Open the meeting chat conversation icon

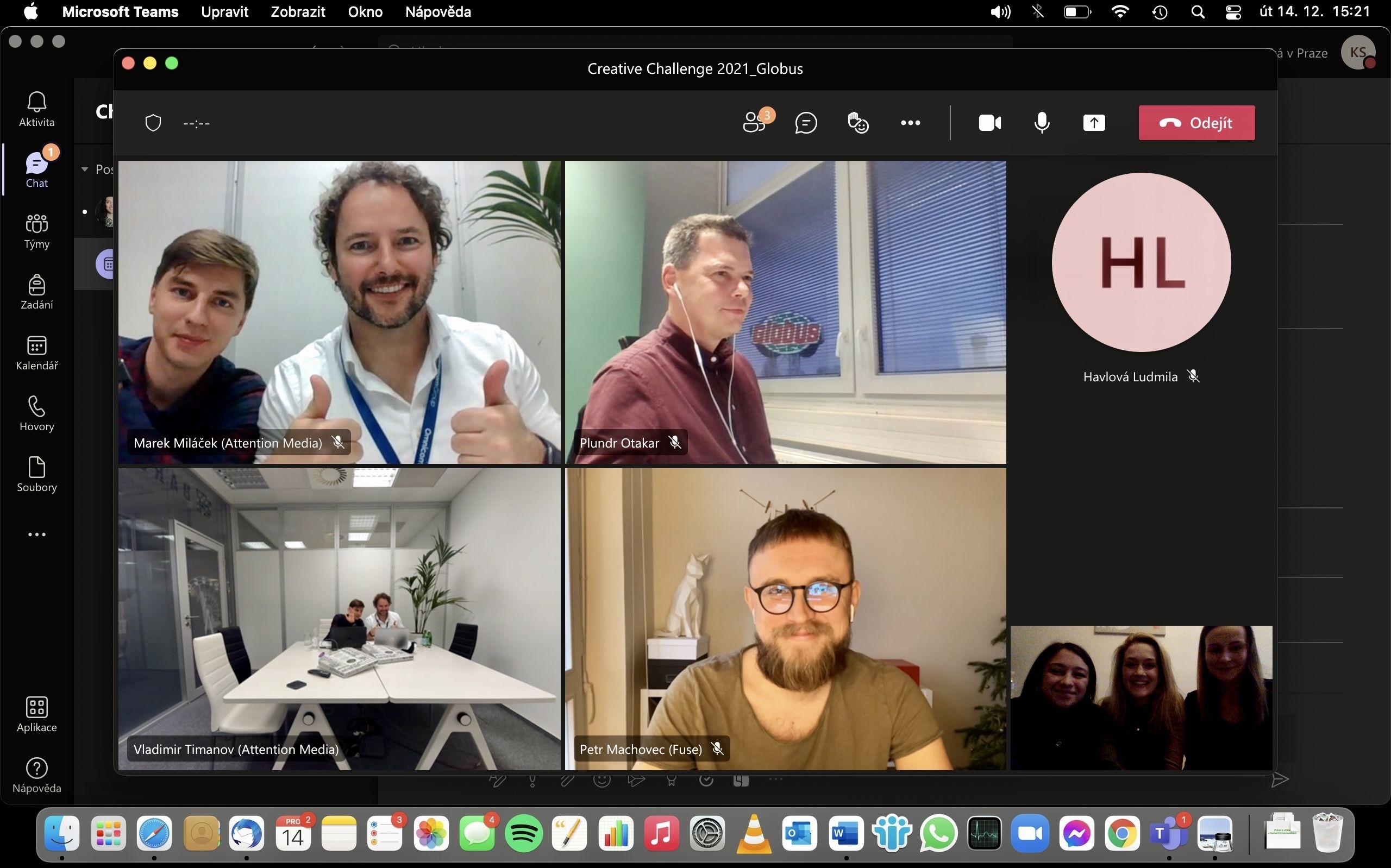806,123
